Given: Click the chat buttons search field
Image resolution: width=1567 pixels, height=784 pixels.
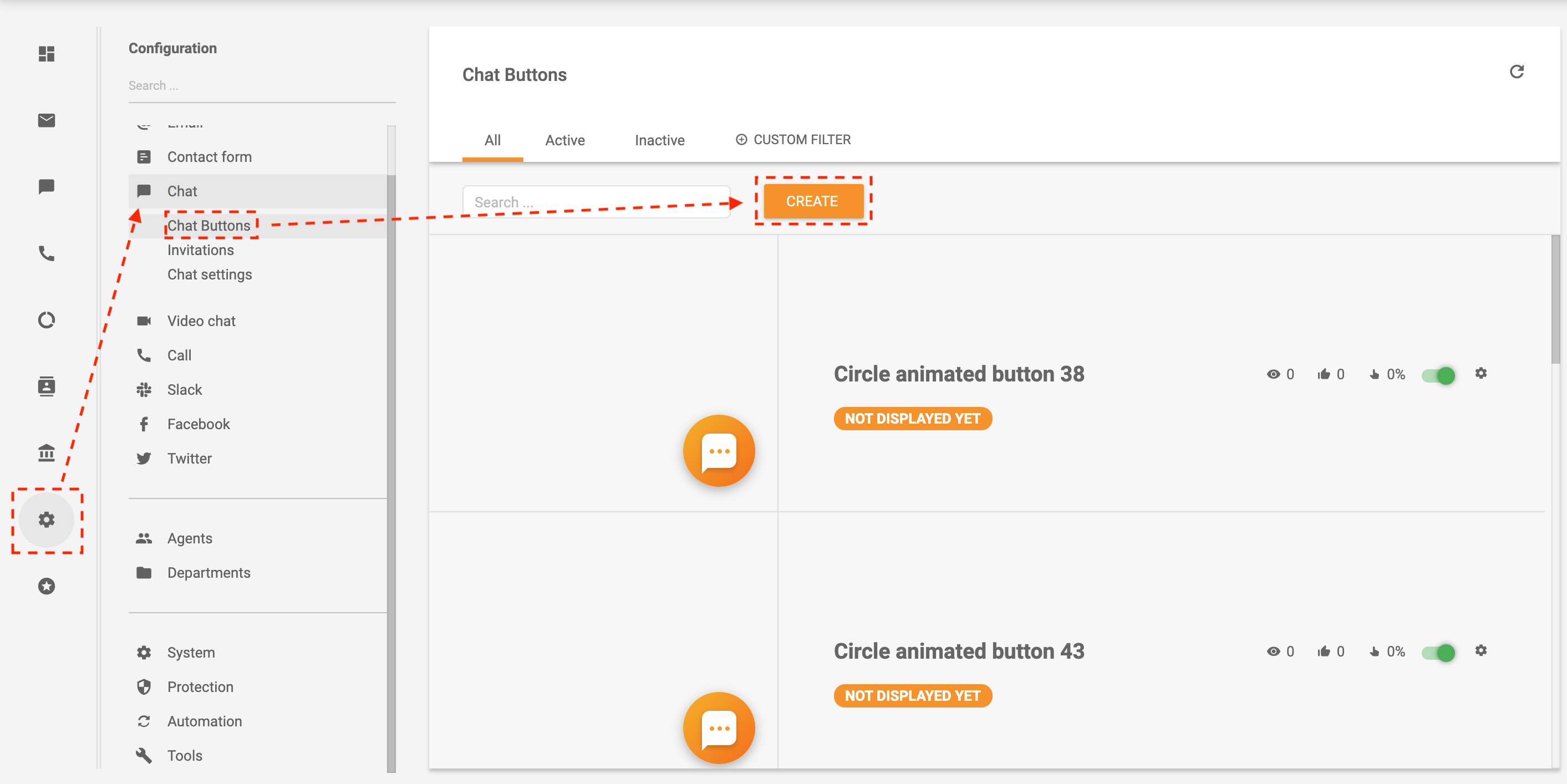Looking at the screenshot, I should [x=597, y=201].
